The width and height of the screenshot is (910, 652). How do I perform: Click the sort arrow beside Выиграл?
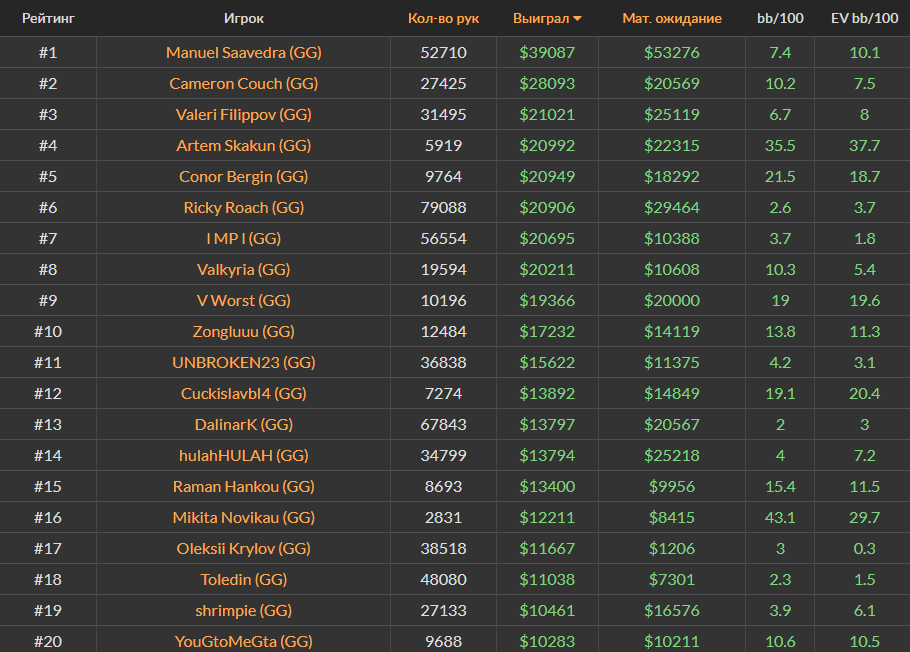point(577,19)
